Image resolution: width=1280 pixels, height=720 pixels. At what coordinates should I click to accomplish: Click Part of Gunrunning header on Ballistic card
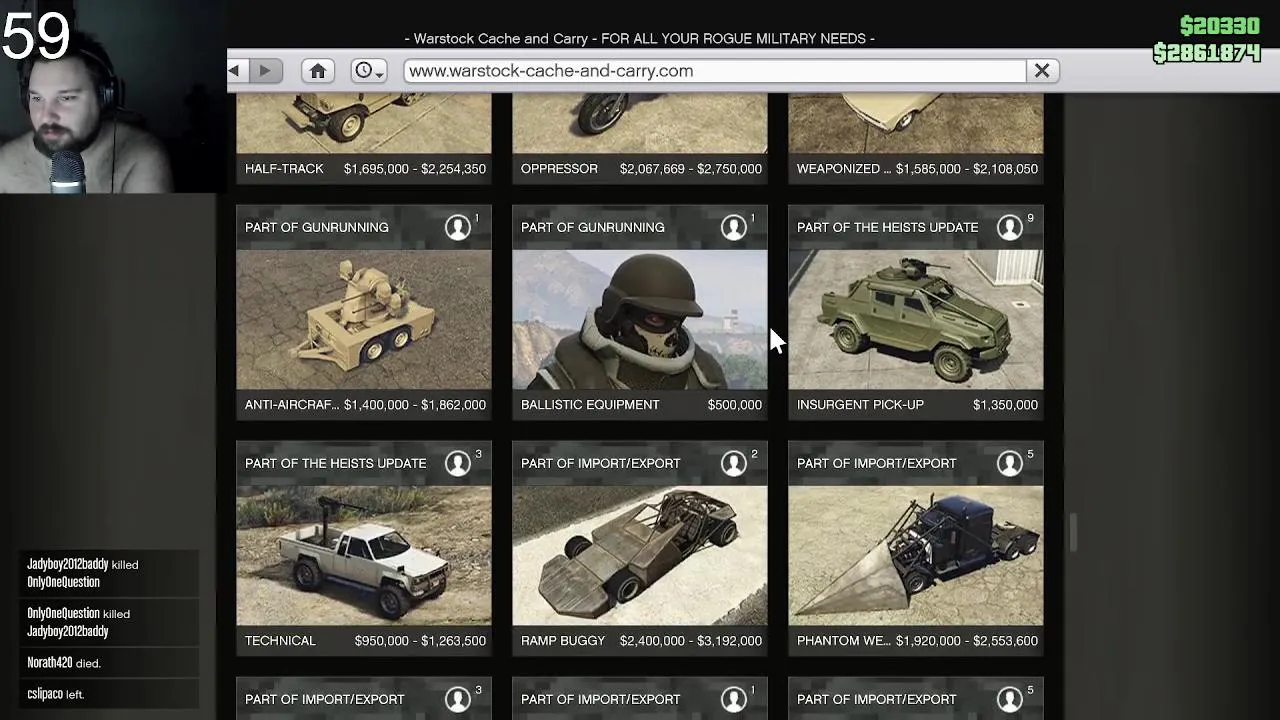click(x=592, y=227)
